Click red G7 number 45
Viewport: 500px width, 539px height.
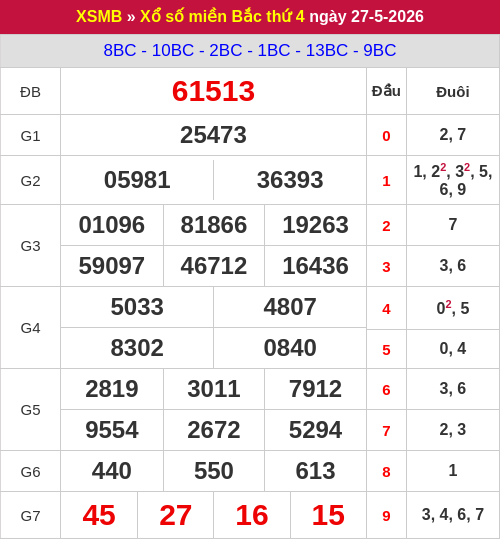pos(99,515)
